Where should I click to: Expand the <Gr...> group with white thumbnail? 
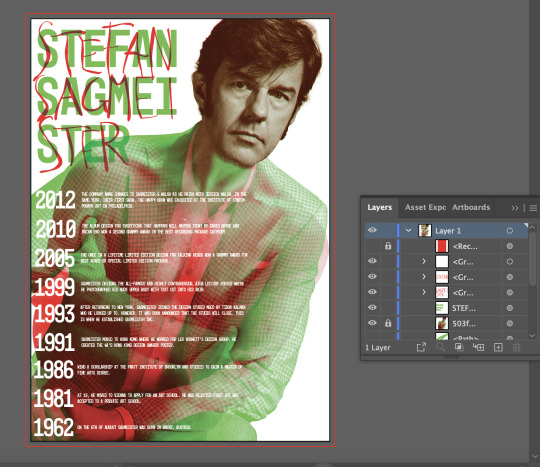[424, 261]
